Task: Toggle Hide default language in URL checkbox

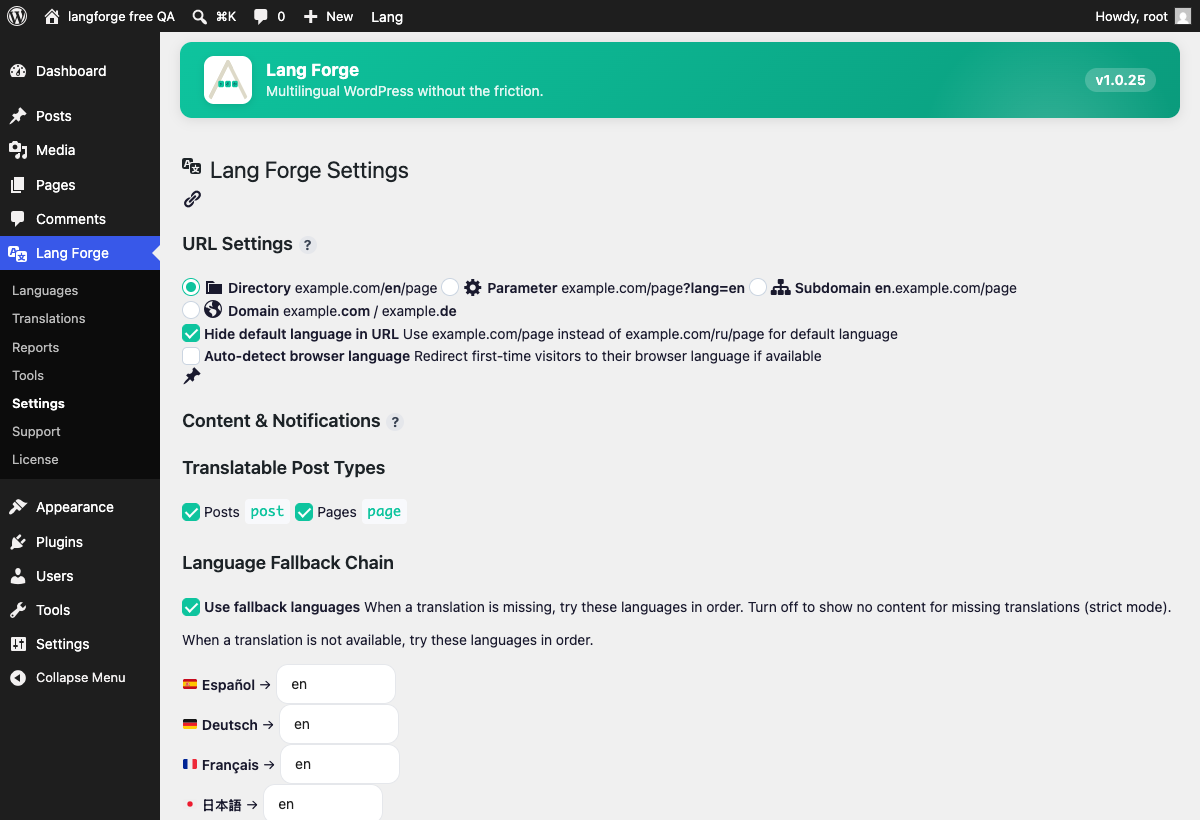Action: (191, 333)
